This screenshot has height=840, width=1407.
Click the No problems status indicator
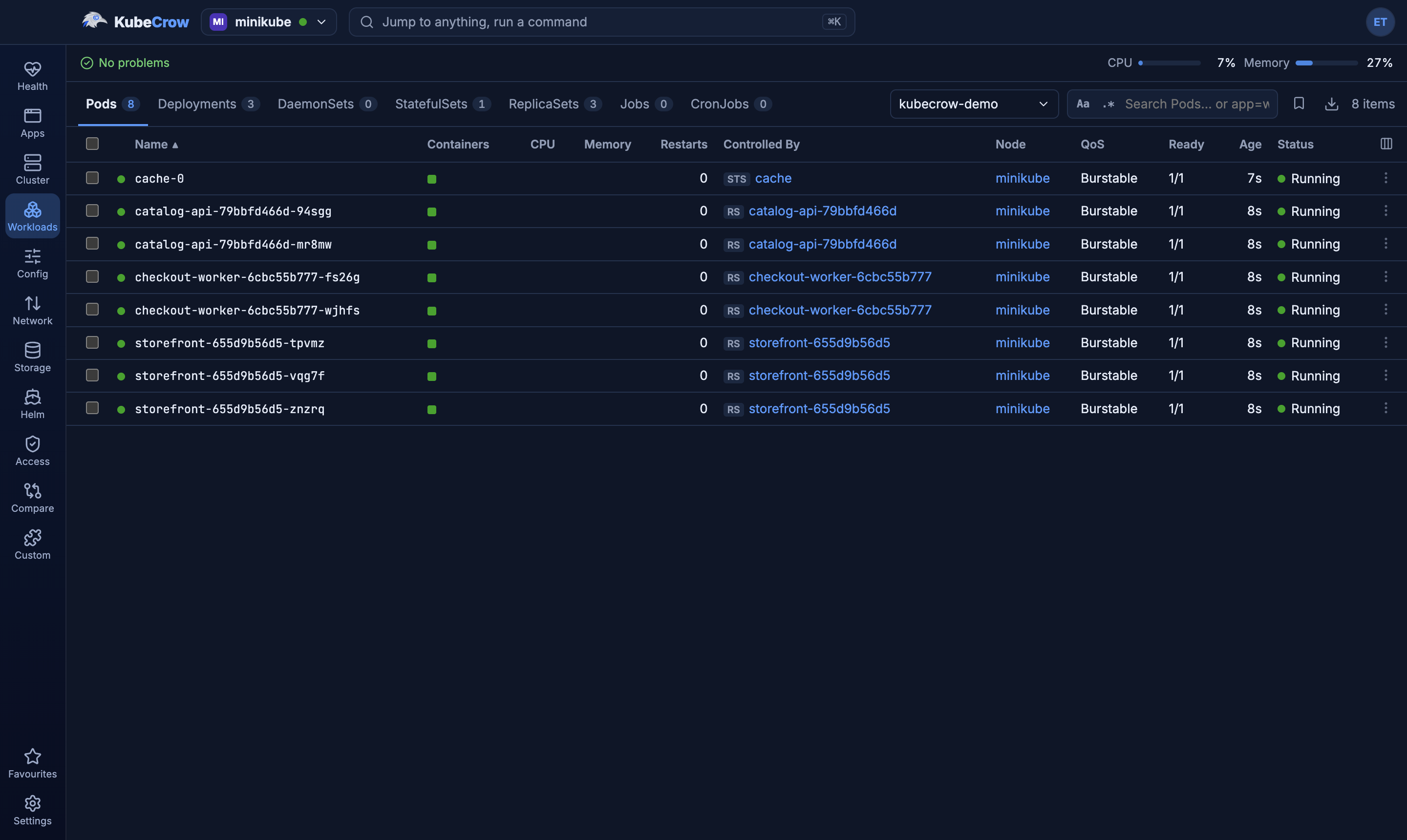point(125,63)
